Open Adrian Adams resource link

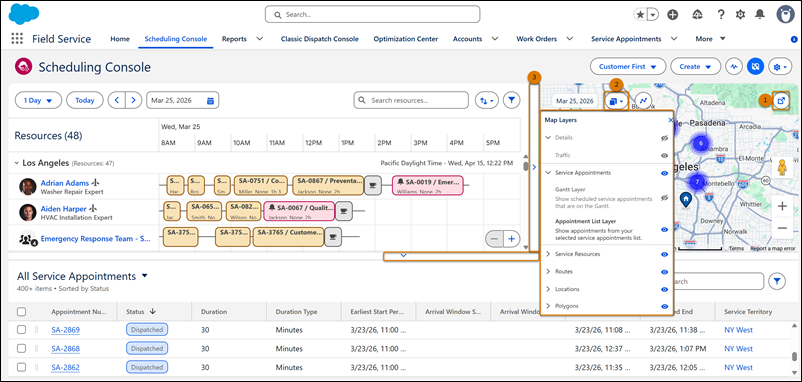pos(65,183)
